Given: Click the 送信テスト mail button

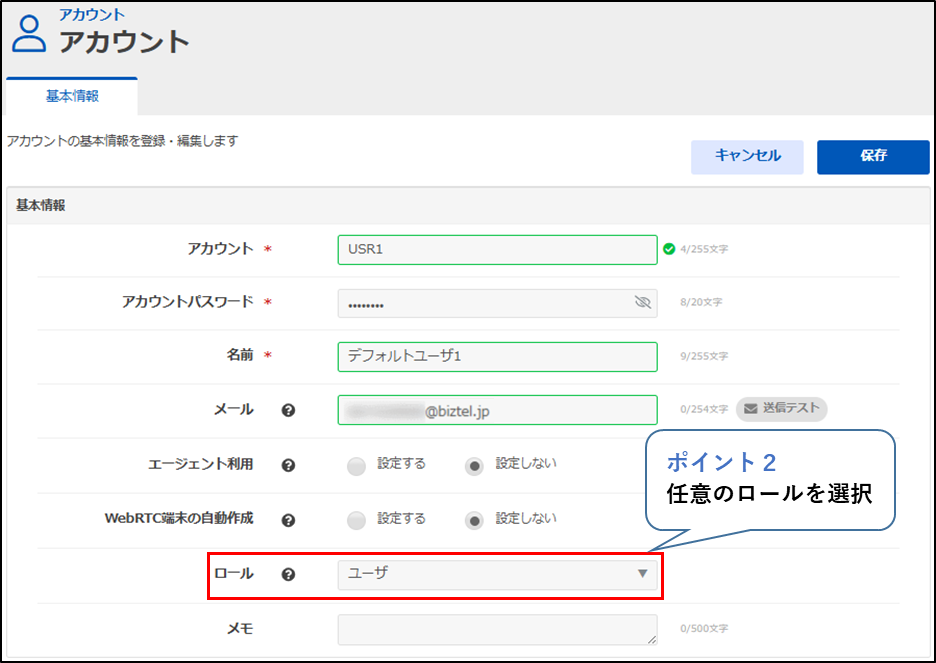Looking at the screenshot, I should pyautogui.click(x=782, y=408).
